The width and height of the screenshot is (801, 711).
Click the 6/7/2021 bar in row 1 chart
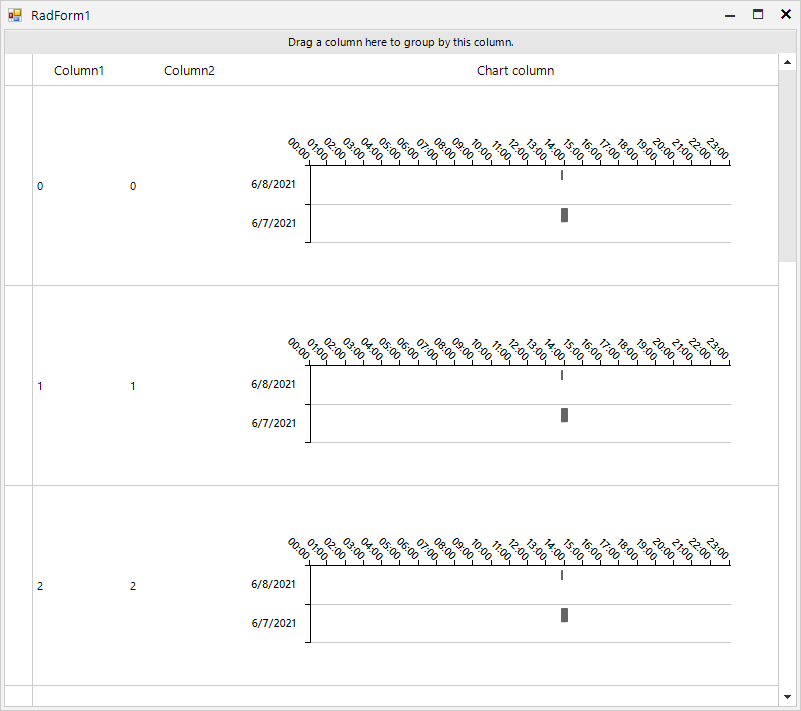pos(564,415)
